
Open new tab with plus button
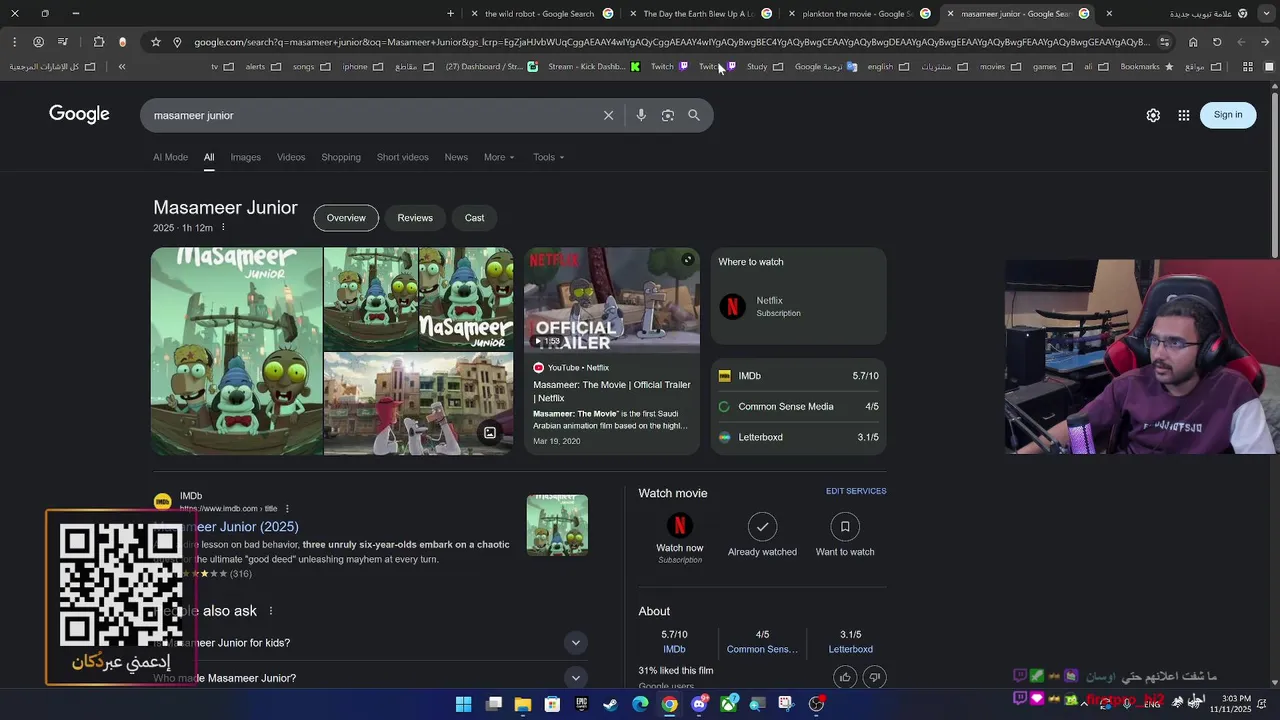(x=450, y=14)
